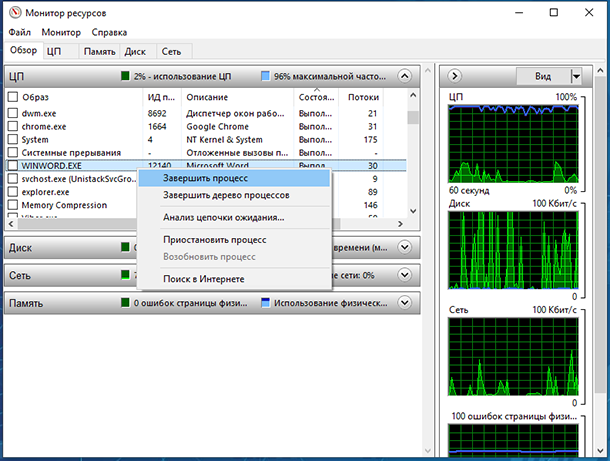
Task: Expand the Диск section chevron
Action: [x=405, y=247]
